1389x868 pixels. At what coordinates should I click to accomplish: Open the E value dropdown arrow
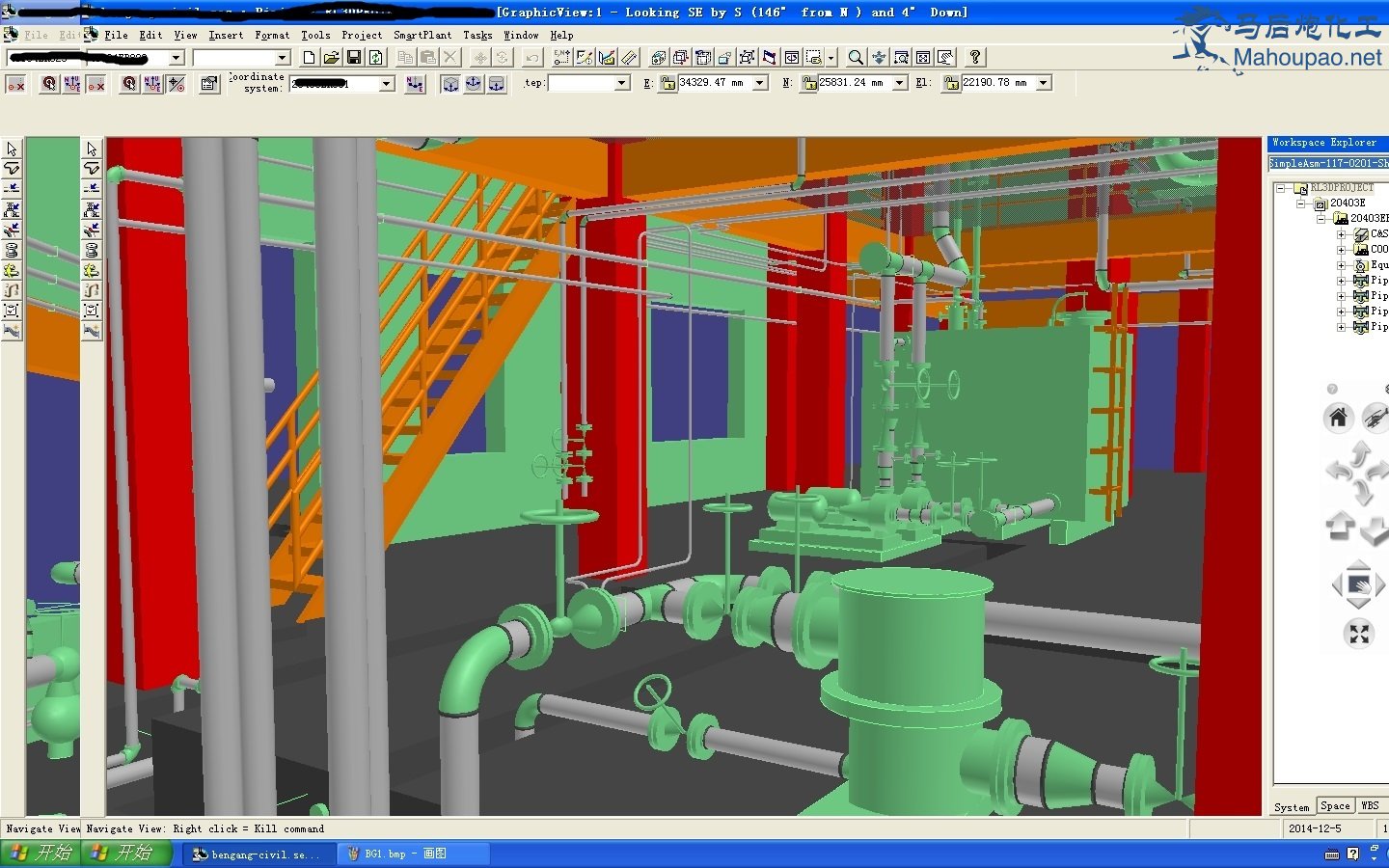[x=760, y=84]
